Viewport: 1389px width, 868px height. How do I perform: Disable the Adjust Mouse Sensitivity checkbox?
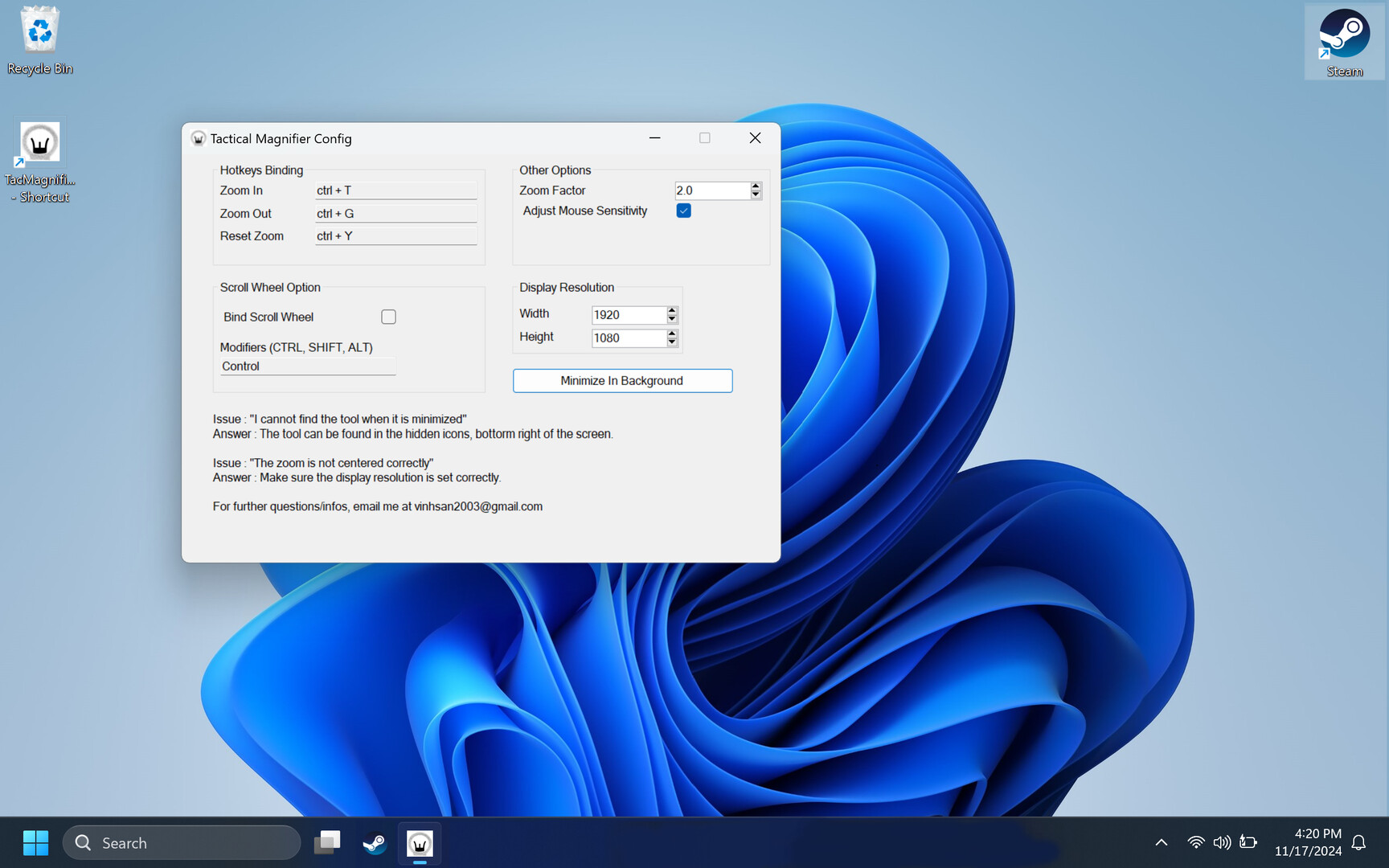(683, 211)
